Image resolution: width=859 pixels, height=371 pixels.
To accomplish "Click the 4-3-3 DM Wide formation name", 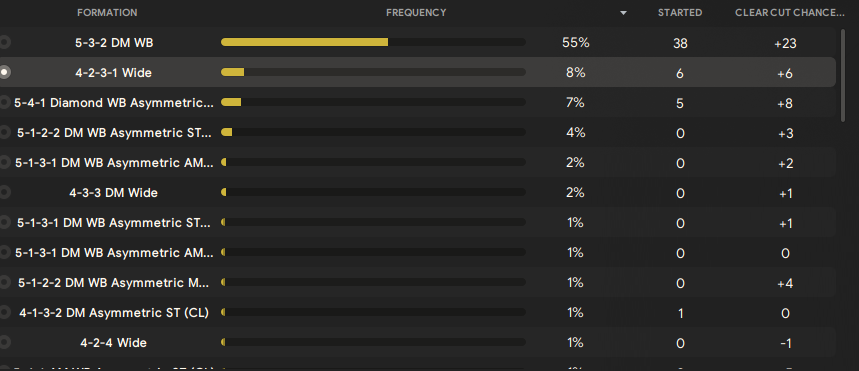I will coord(113,193).
